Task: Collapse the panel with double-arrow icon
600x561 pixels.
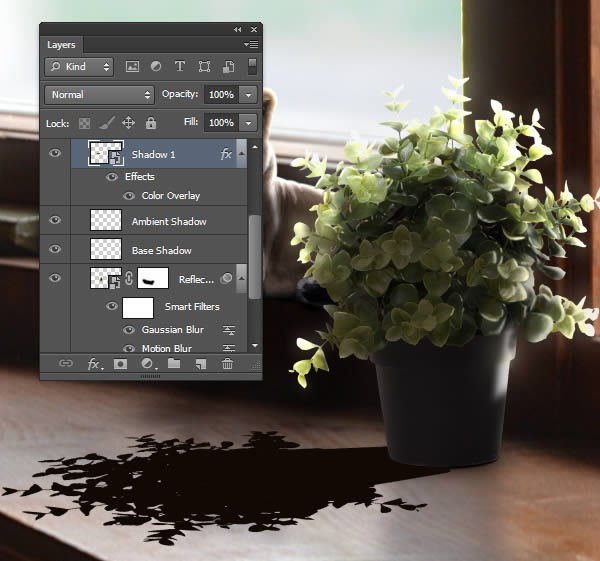Action: 238,29
